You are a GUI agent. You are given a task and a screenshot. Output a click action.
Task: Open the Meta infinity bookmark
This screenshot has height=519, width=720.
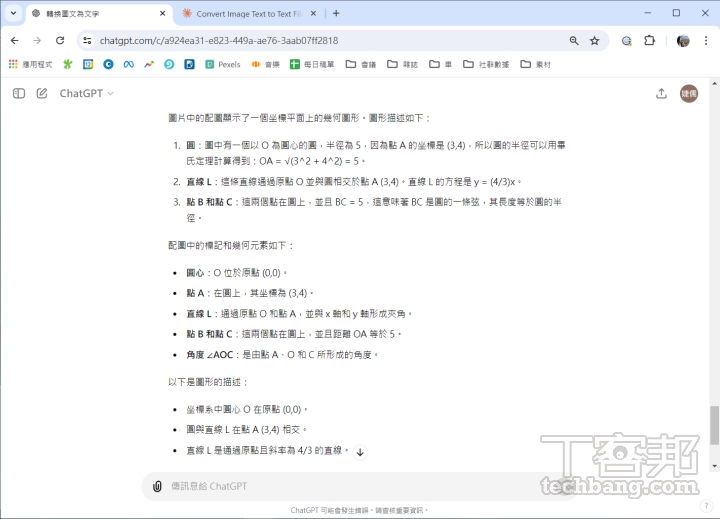point(129,64)
